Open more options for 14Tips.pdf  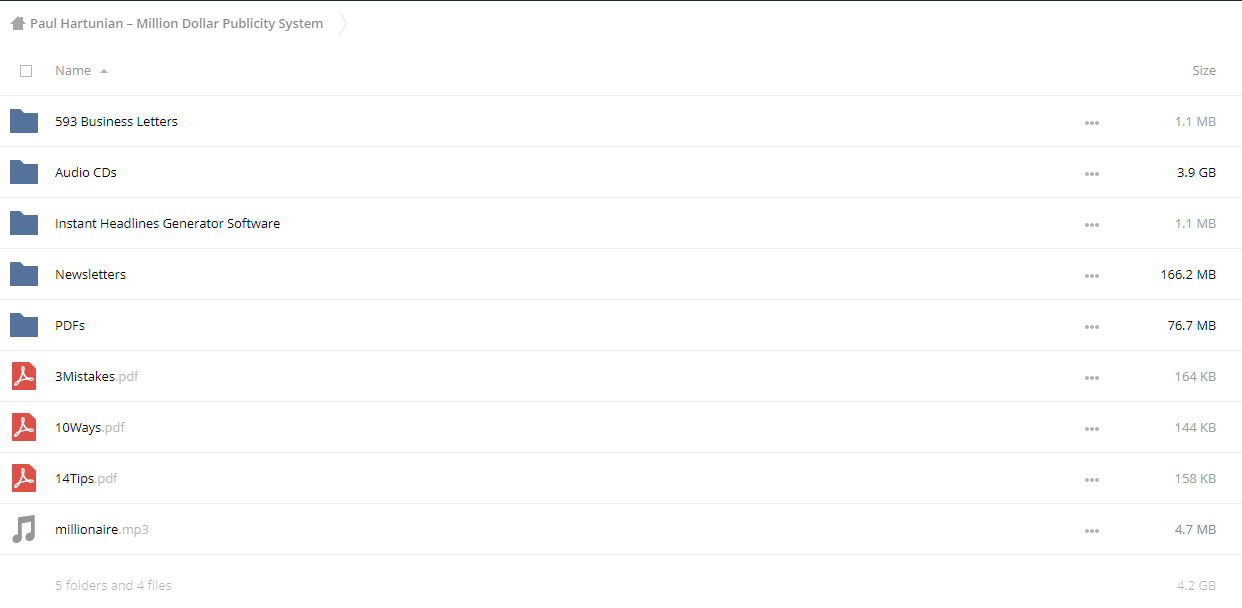pos(1092,479)
